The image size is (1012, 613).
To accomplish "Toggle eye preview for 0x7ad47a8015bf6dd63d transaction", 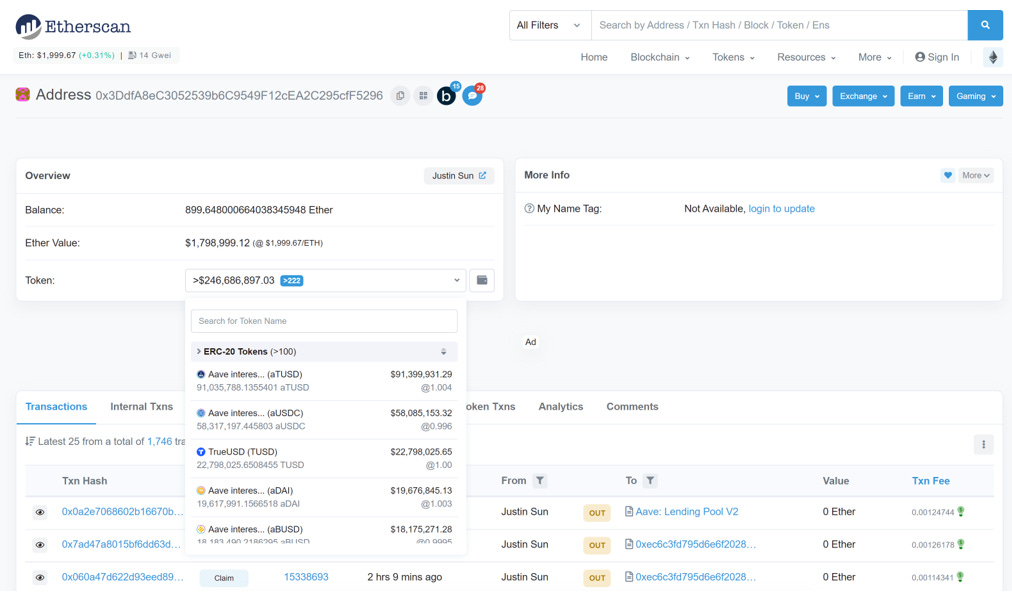I will 40,545.
